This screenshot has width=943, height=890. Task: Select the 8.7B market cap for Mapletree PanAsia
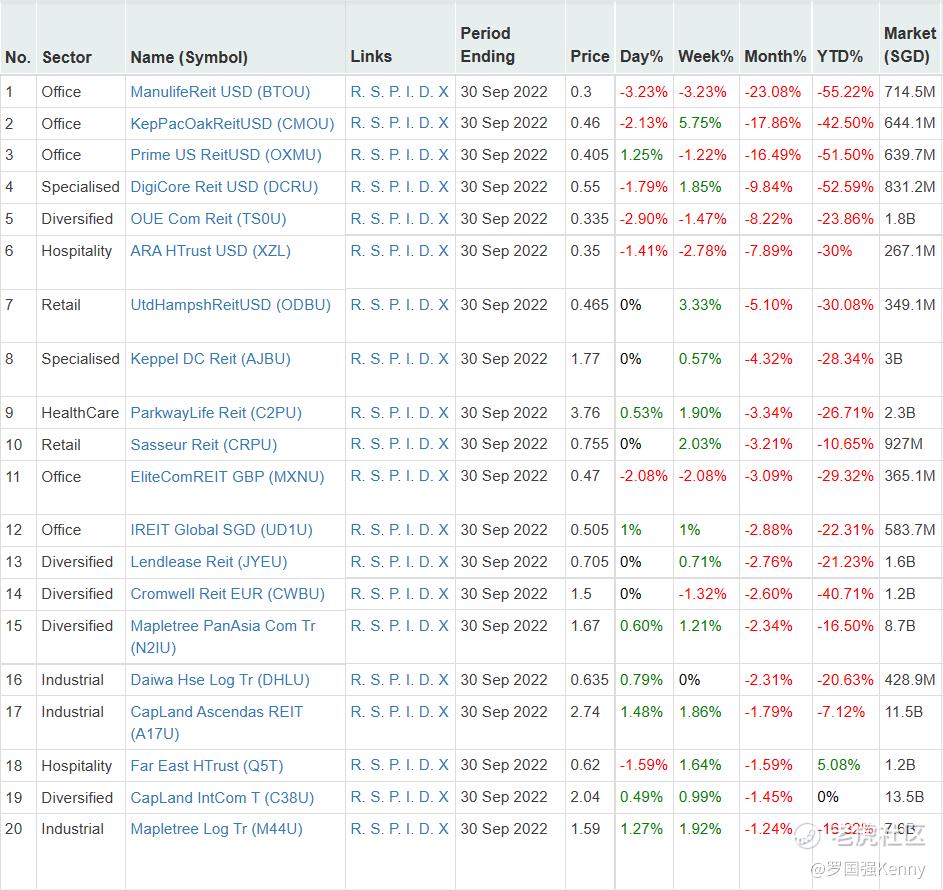tap(900, 626)
